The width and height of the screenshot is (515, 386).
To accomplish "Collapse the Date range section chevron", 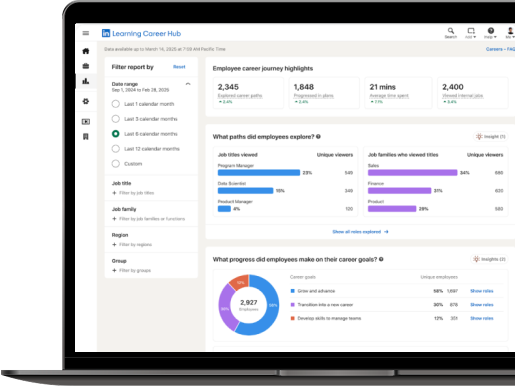I will point(188,84).
